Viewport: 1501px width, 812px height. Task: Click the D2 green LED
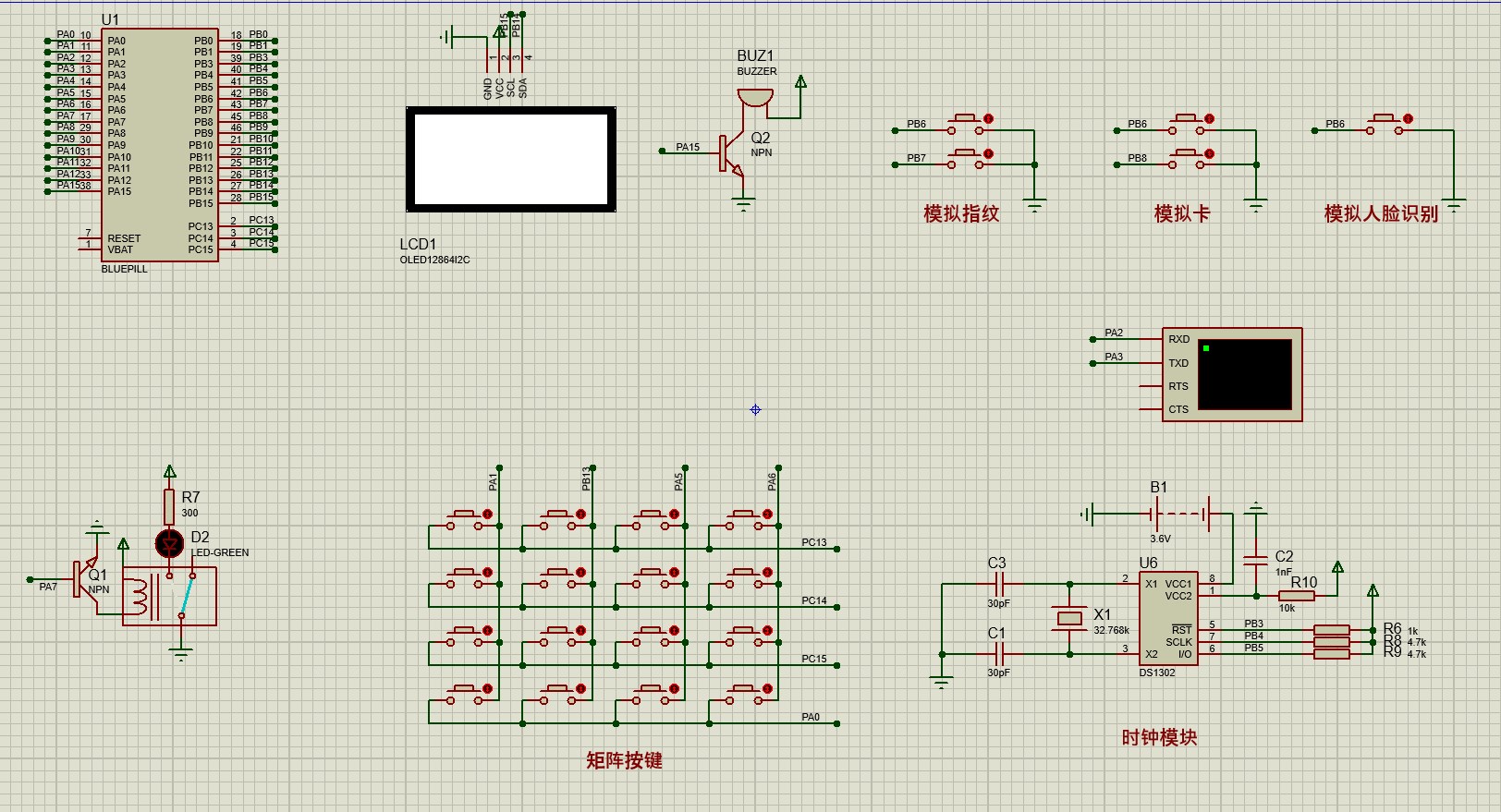(169, 543)
